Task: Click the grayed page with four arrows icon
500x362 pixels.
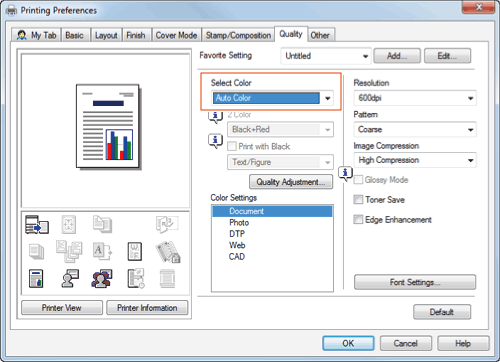Action: [69, 224]
